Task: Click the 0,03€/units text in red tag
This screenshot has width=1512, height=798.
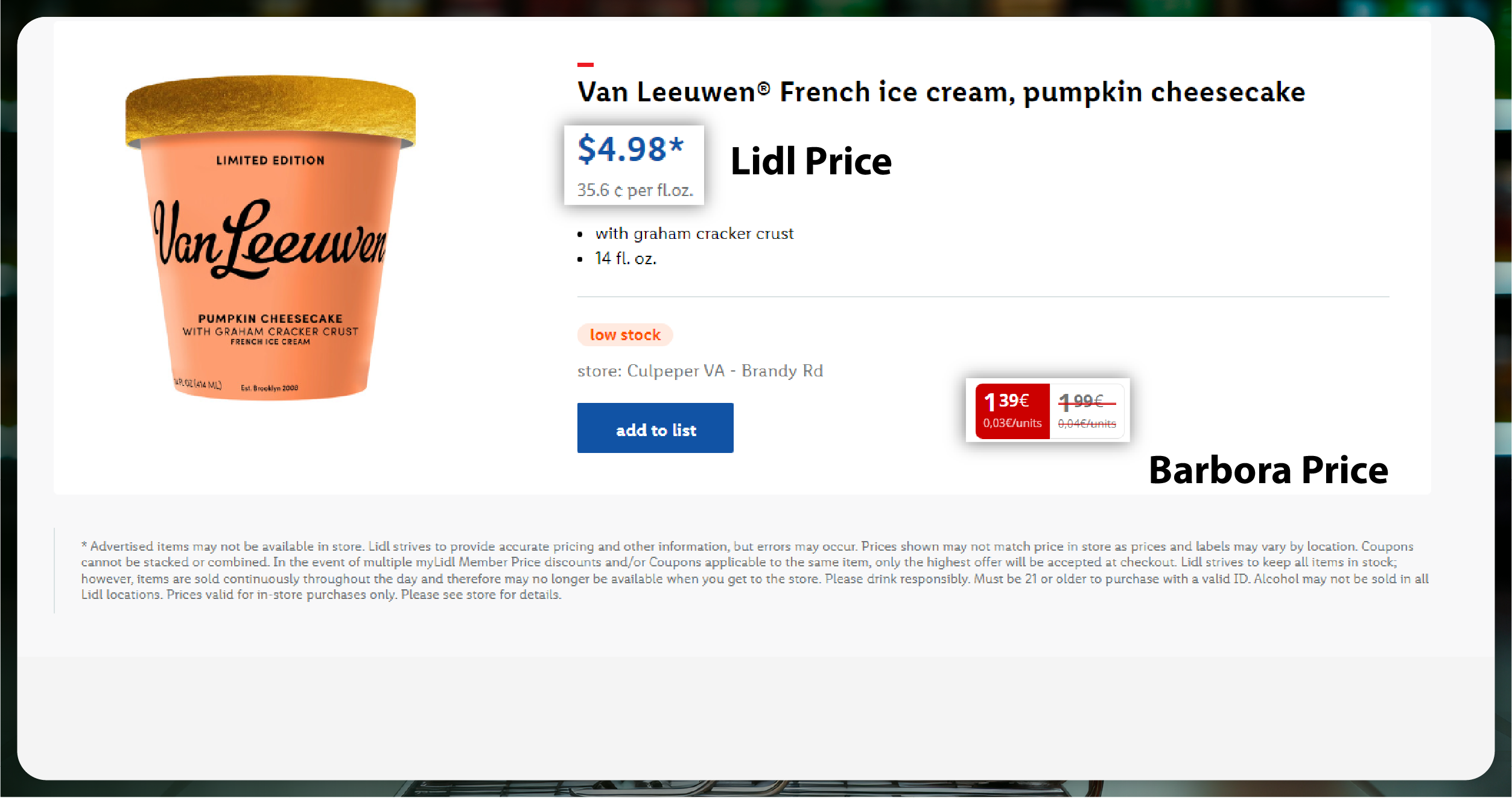Action: [x=1012, y=423]
